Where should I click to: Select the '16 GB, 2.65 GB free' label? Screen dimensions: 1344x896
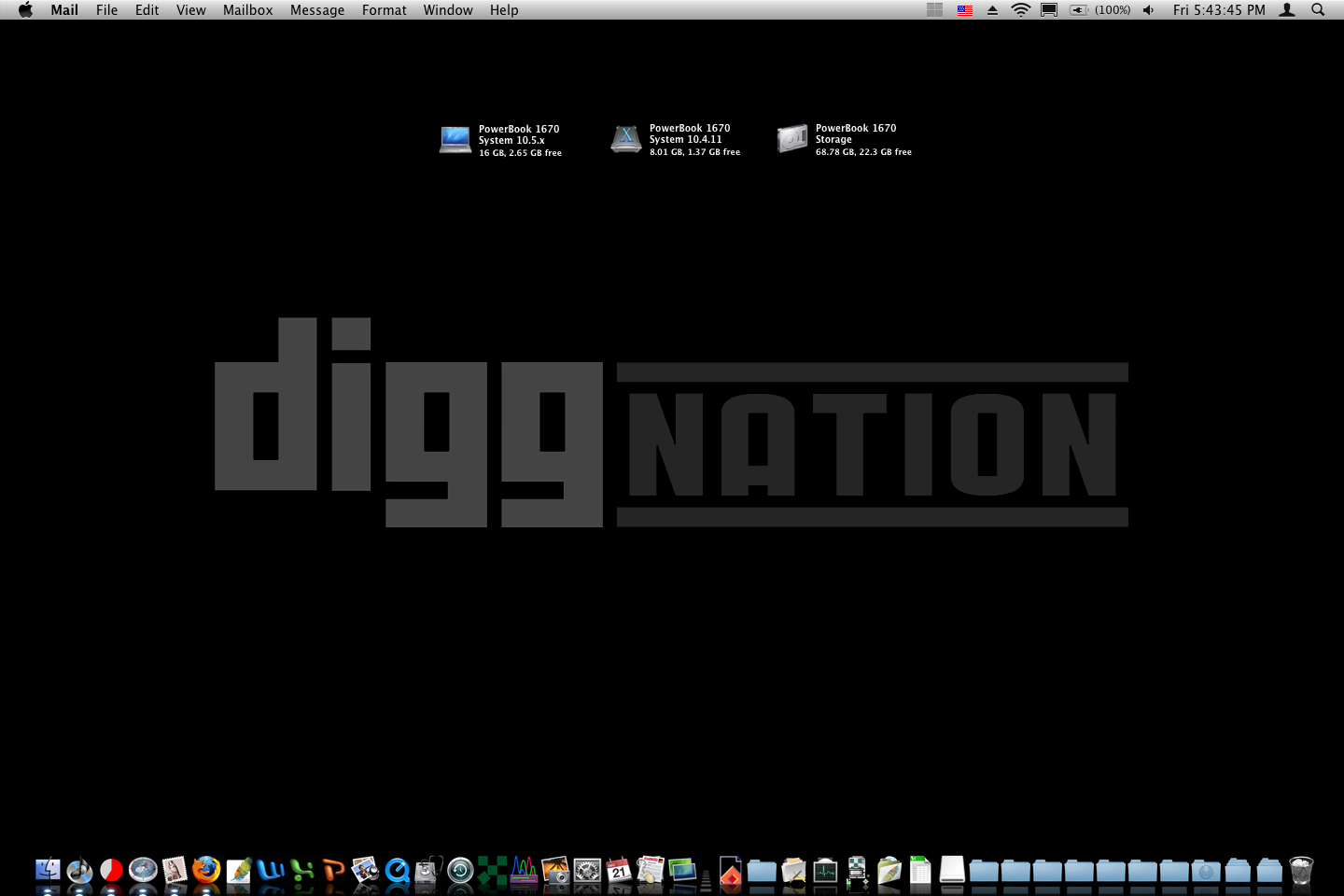(520, 153)
